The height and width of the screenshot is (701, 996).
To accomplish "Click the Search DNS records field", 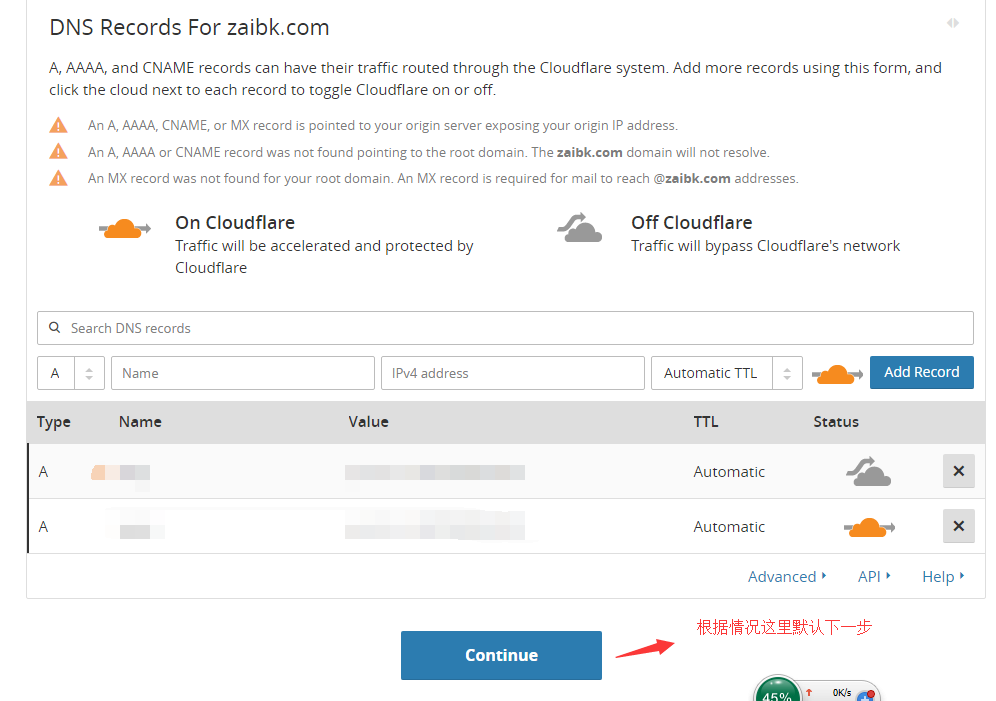I will tap(505, 328).
